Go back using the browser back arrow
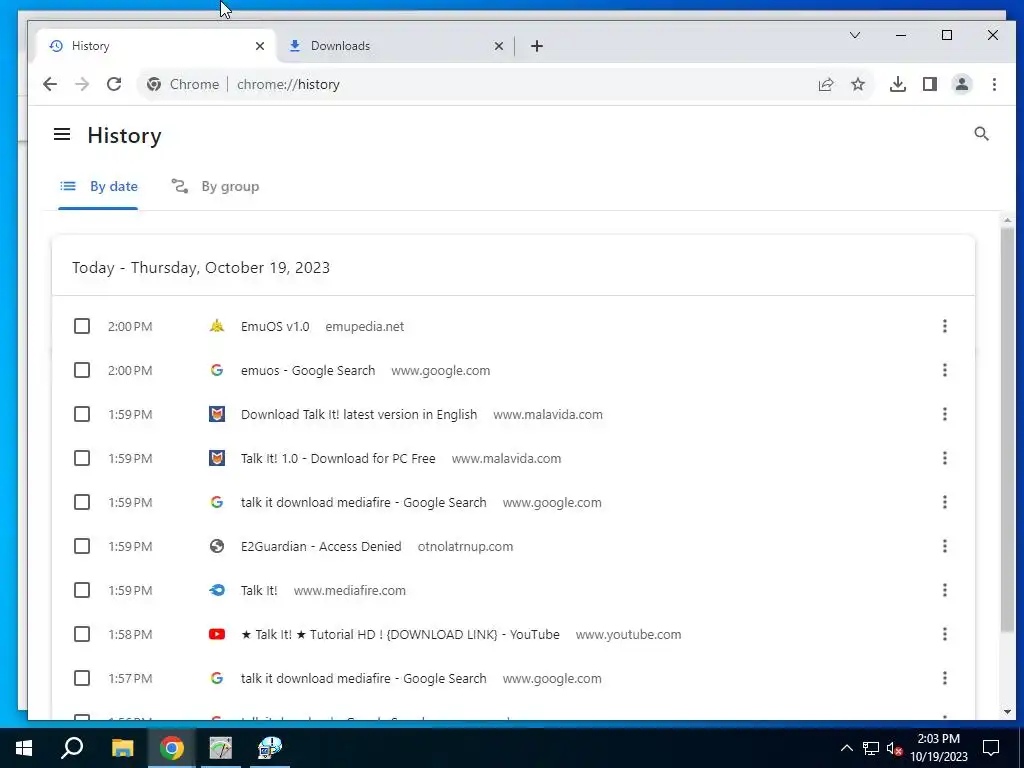 pyautogui.click(x=50, y=84)
